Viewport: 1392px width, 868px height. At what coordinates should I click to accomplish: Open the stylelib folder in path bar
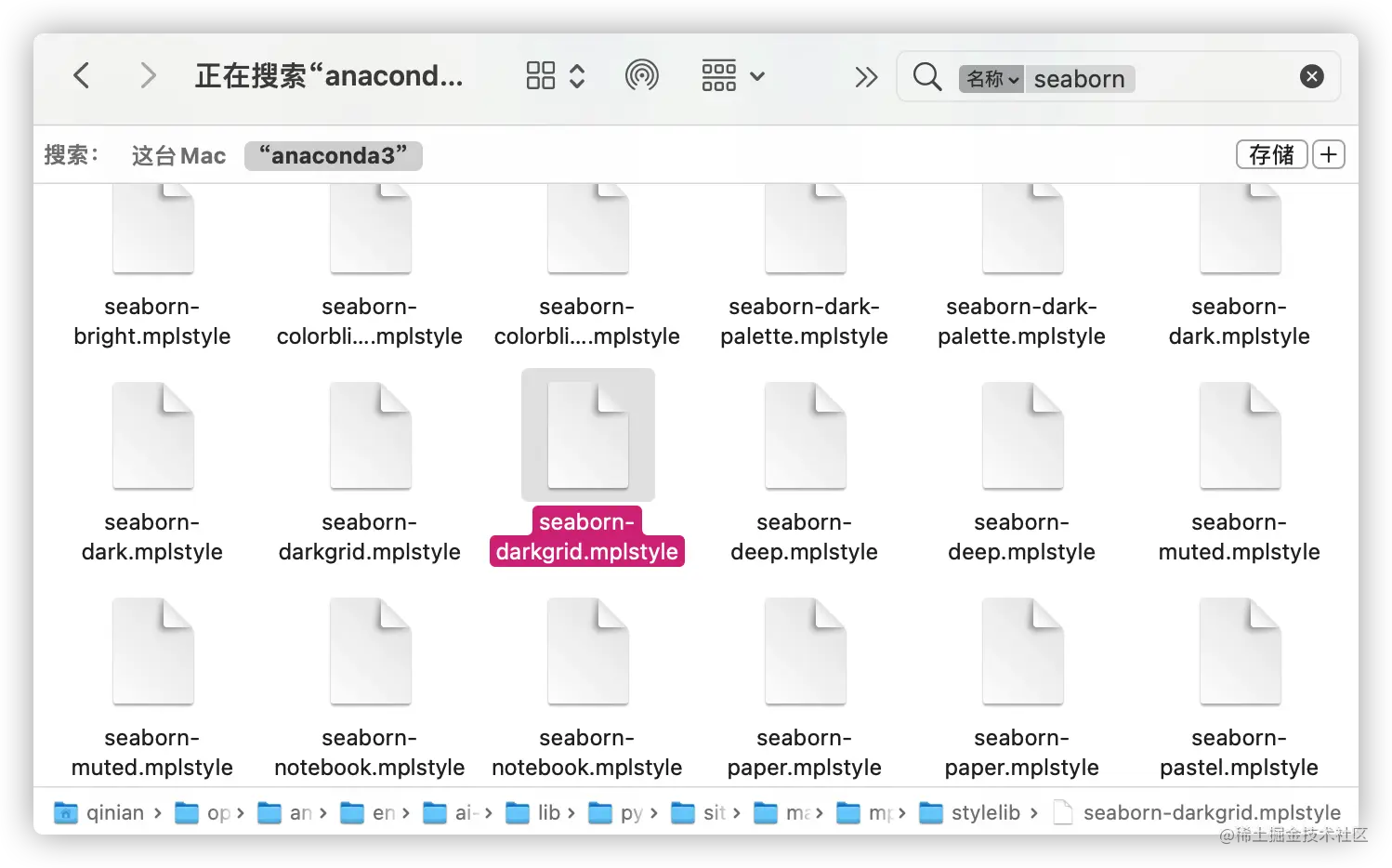(970, 813)
